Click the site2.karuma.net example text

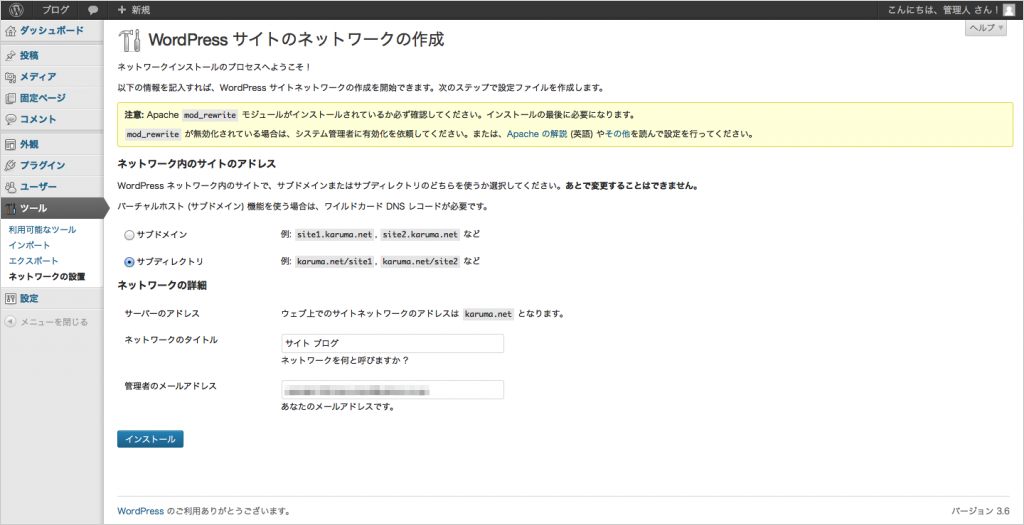point(421,234)
